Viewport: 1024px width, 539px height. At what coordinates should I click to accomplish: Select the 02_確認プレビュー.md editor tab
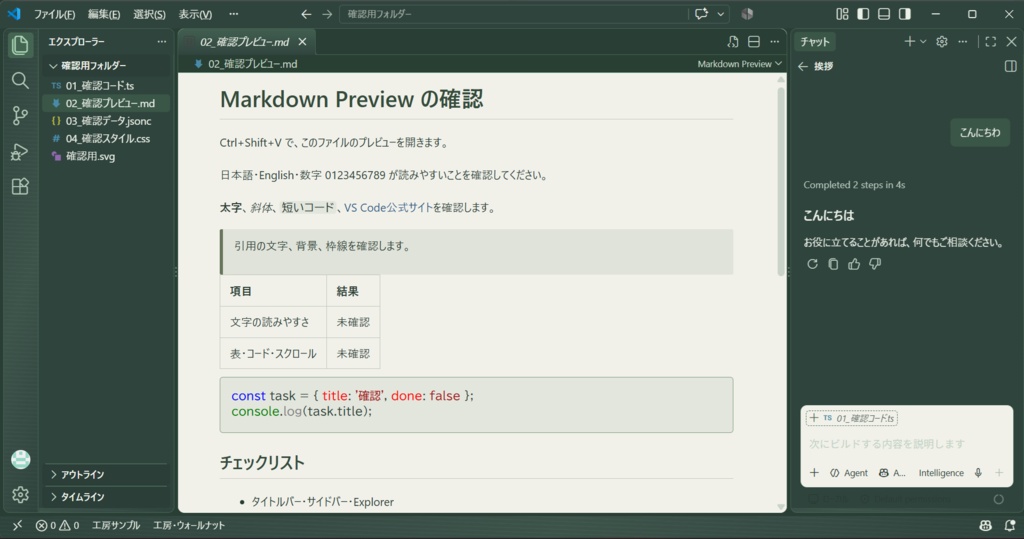(x=246, y=42)
